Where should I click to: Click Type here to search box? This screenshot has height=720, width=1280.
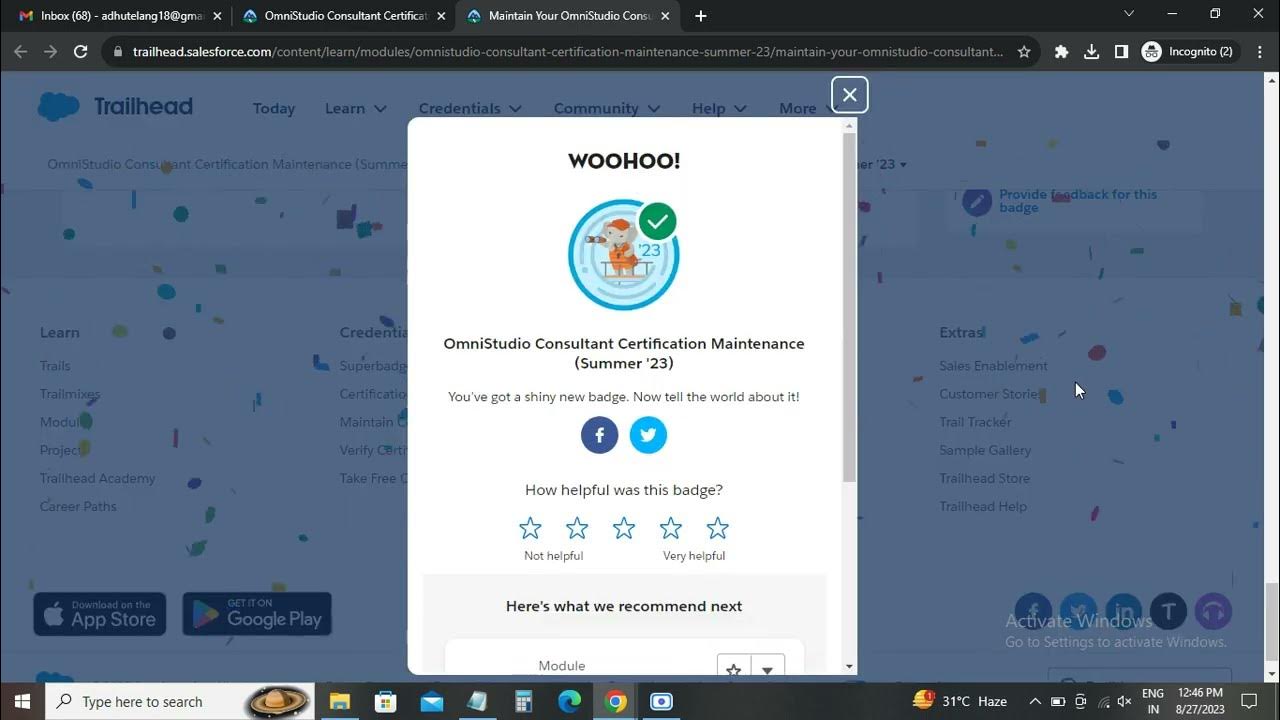pos(180,701)
